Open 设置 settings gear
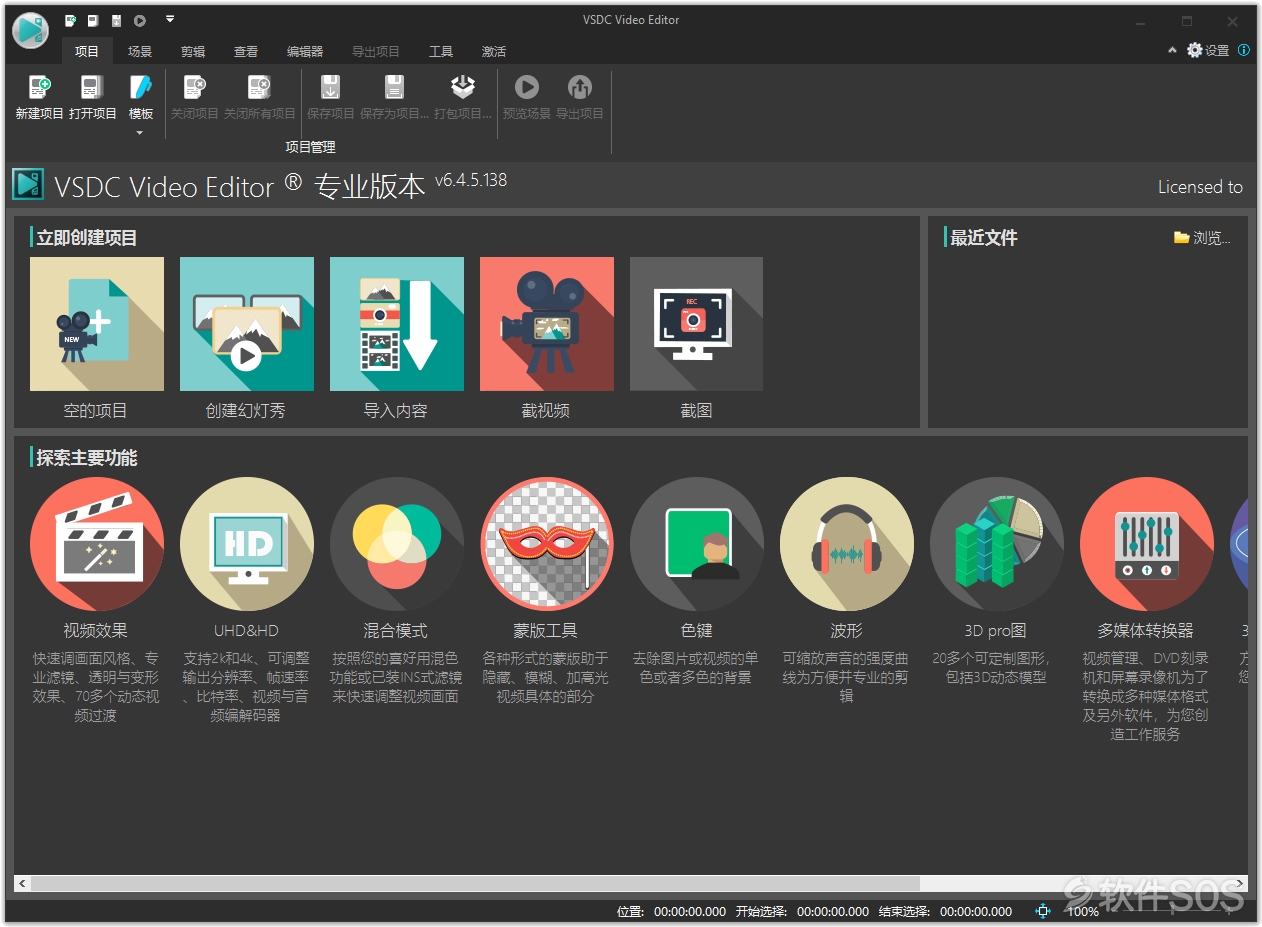Image resolution: width=1262 pixels, height=927 pixels. (1208, 50)
